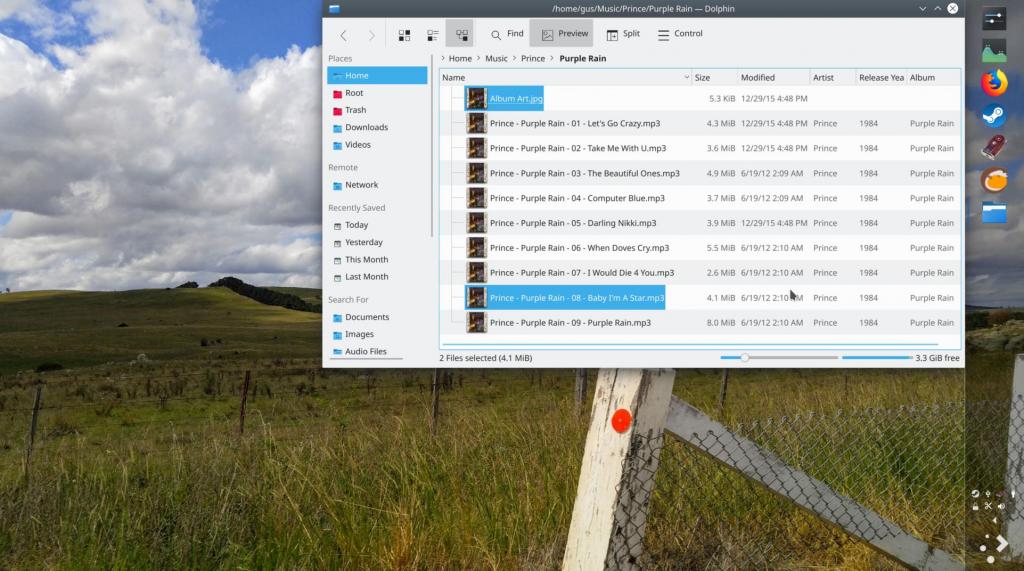Select the Details view mode icon
Image resolution: width=1024 pixels, height=571 pixels.
point(460,35)
